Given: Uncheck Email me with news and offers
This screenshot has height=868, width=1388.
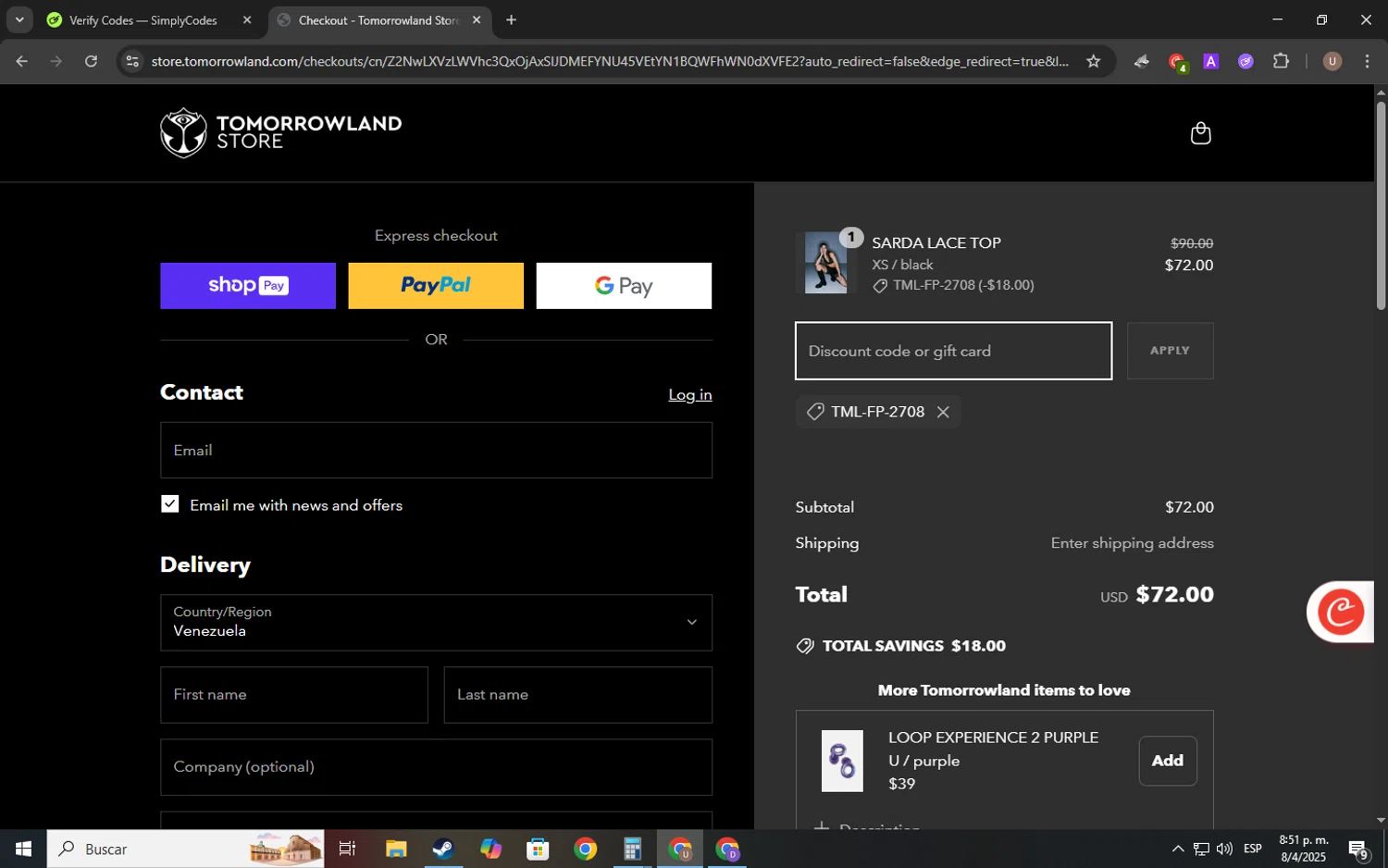Looking at the screenshot, I should point(169,504).
